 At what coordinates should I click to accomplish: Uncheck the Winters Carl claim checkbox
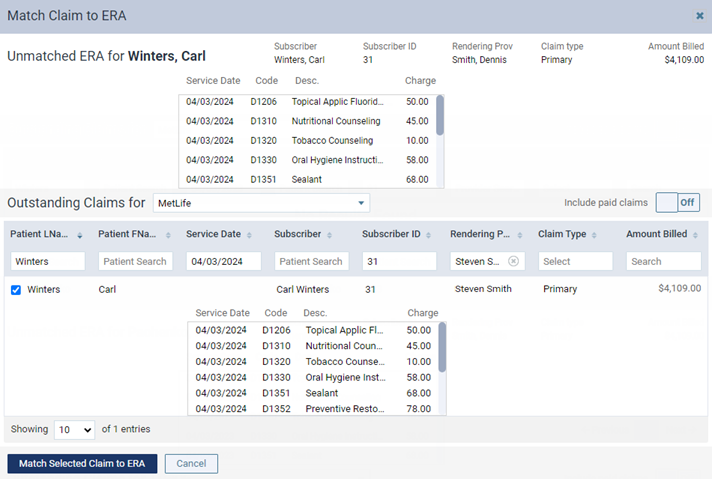[x=16, y=290]
